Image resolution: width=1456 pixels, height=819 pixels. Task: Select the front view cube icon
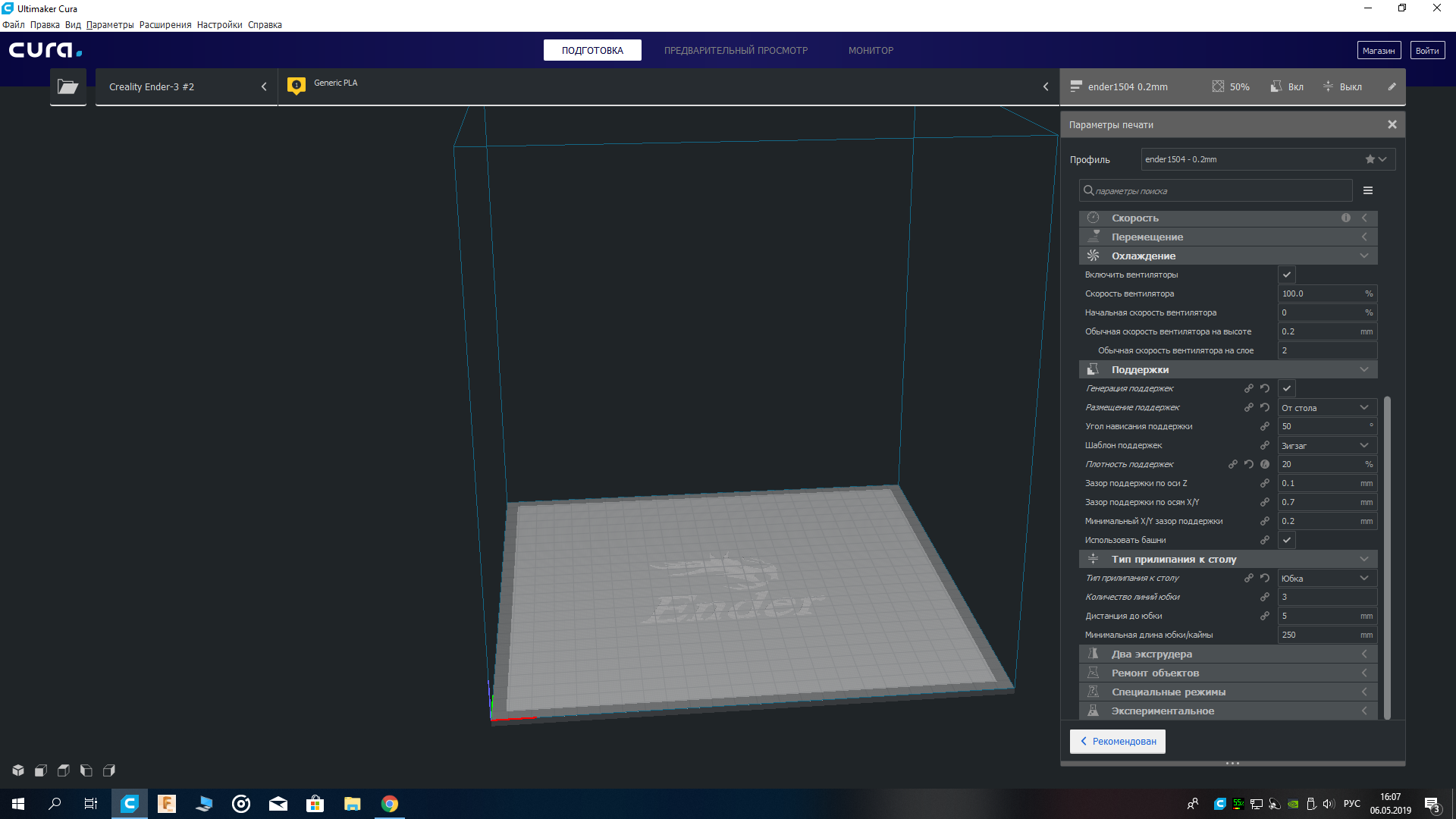coord(41,770)
